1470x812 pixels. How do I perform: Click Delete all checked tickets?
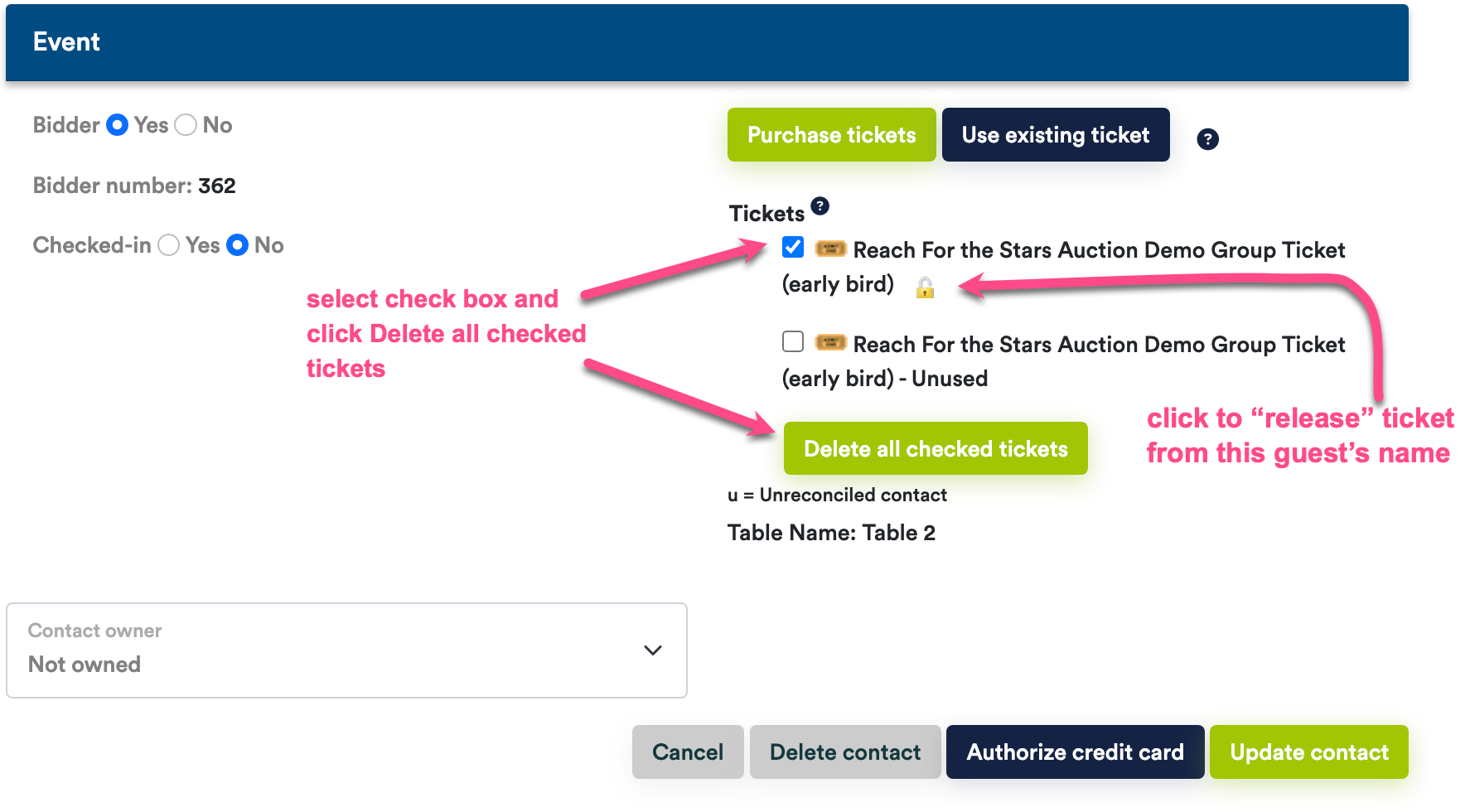(936, 448)
